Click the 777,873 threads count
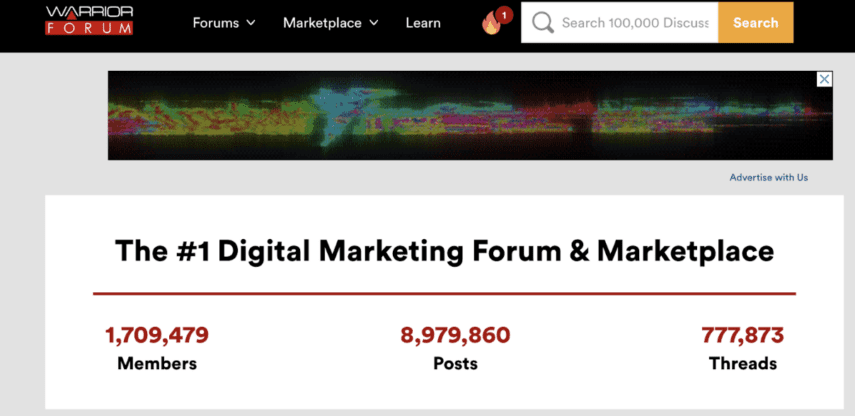Image resolution: width=855 pixels, height=416 pixels. pos(742,335)
